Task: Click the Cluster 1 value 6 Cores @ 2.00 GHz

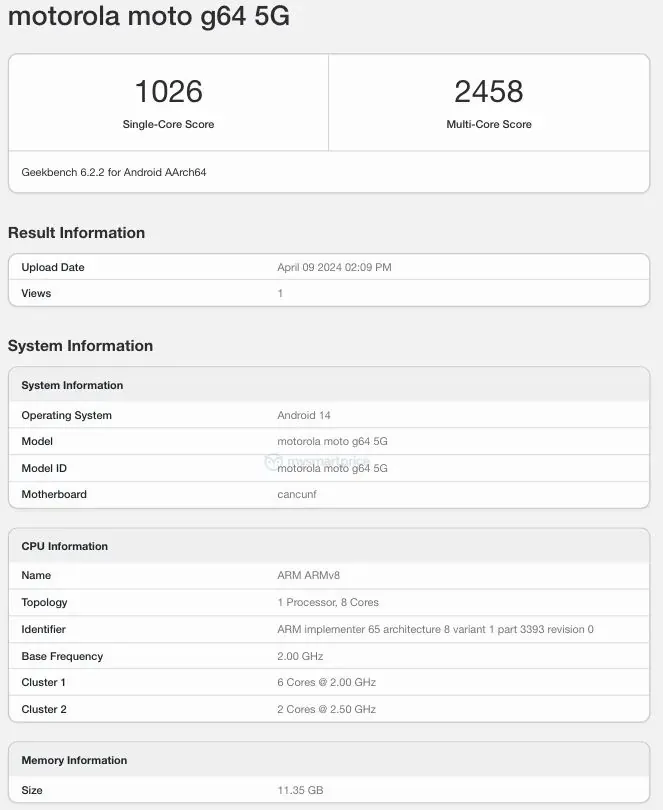Action: pos(326,683)
